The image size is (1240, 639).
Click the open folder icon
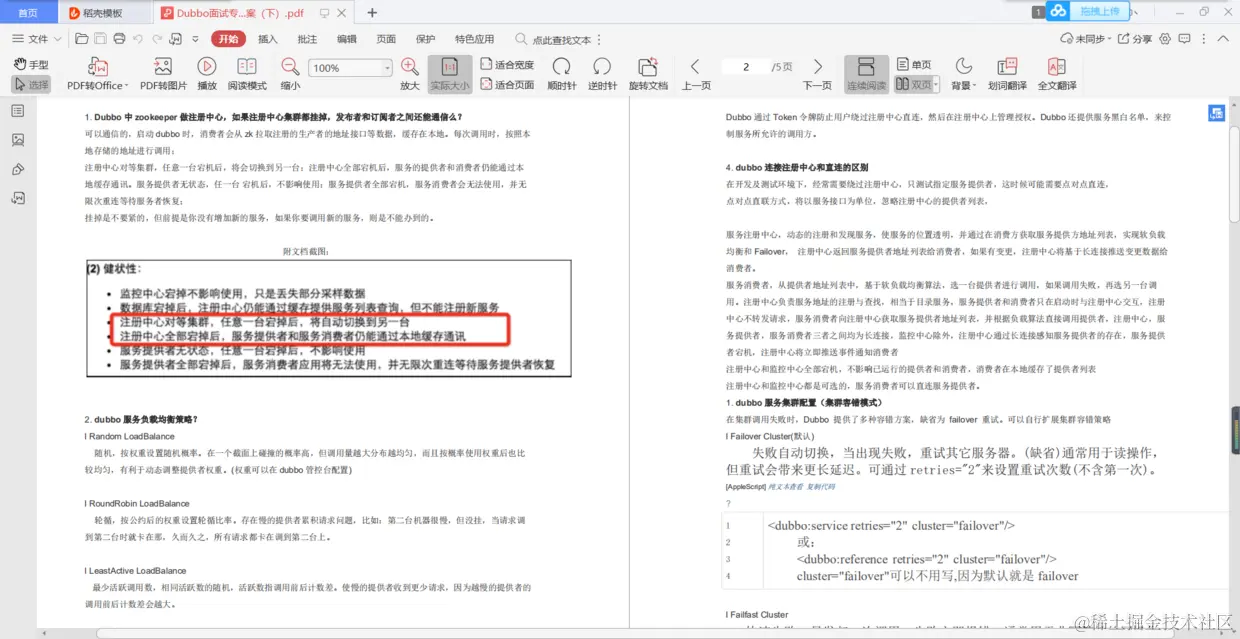(82, 39)
